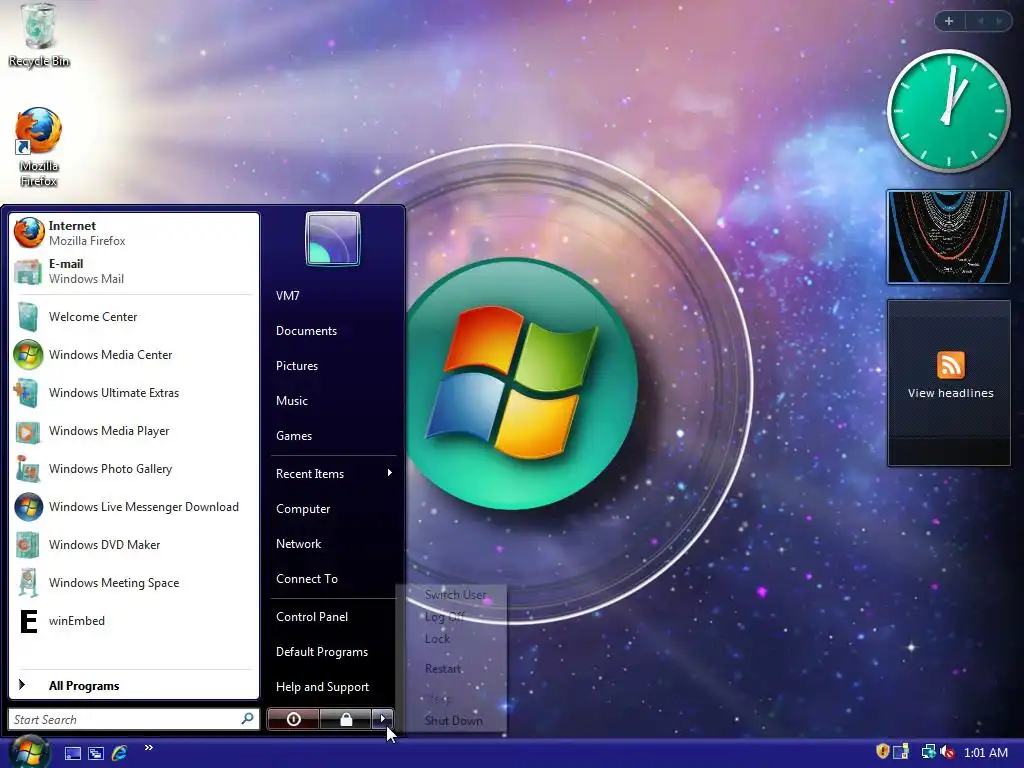Launch Internet Explorer from Quick Launch
The height and width of the screenshot is (768, 1024).
[120, 753]
